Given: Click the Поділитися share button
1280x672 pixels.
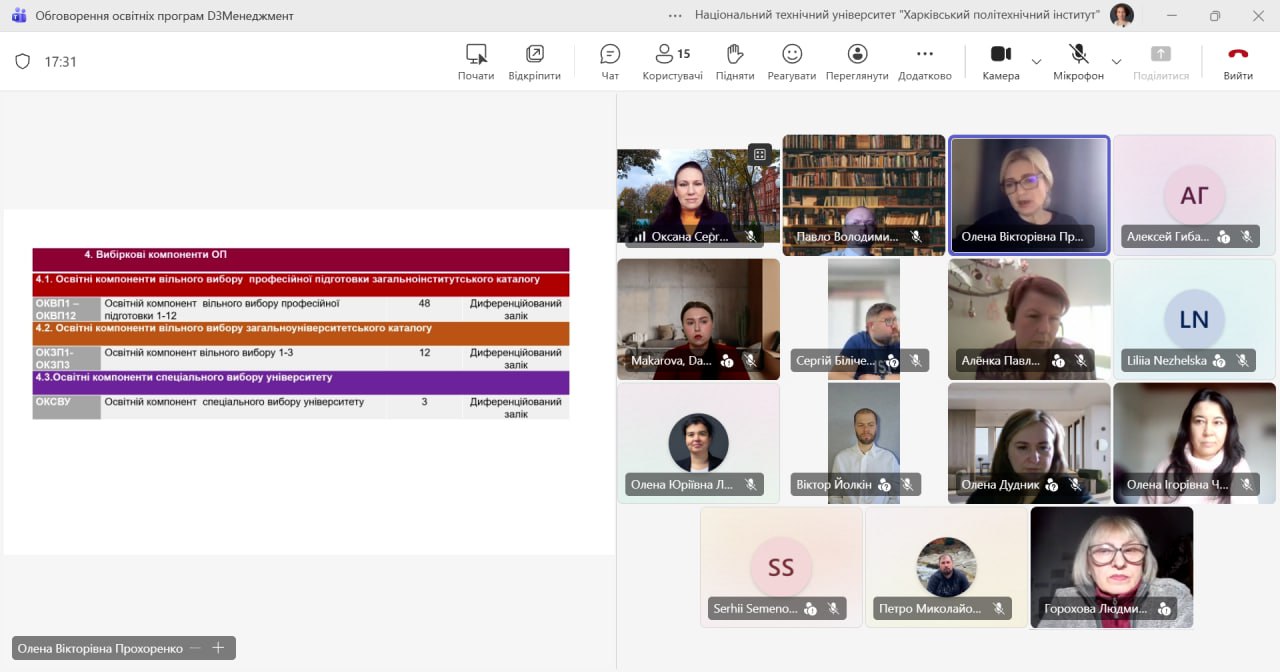Looking at the screenshot, I should pos(1161,61).
